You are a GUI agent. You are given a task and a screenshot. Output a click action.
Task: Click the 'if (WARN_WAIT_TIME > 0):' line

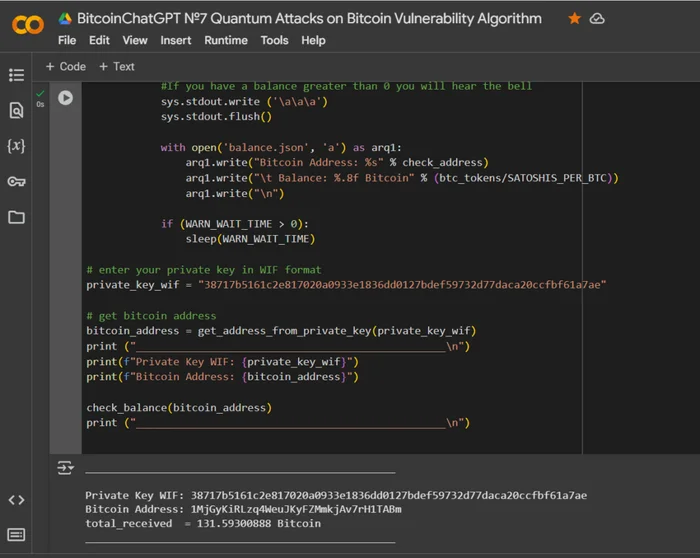click(234, 224)
